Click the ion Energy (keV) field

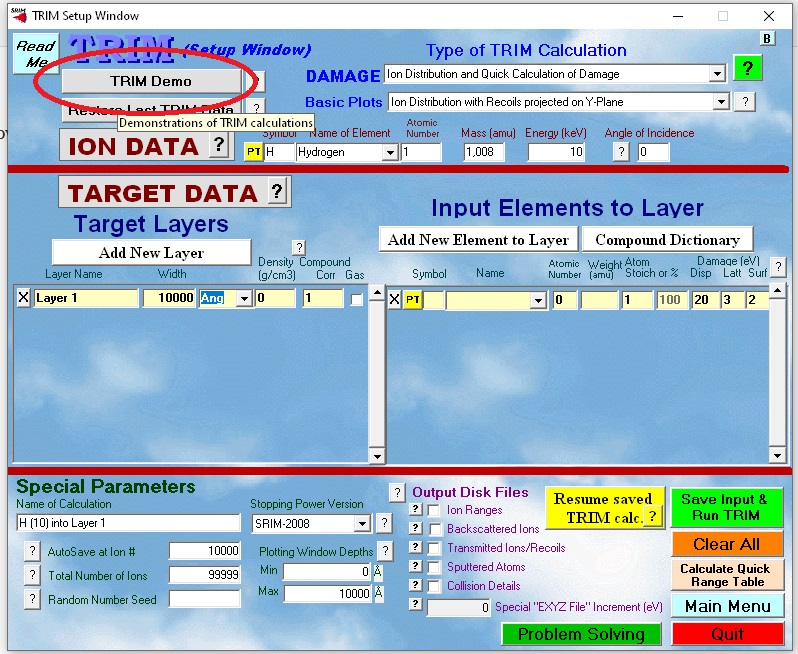tap(556, 152)
